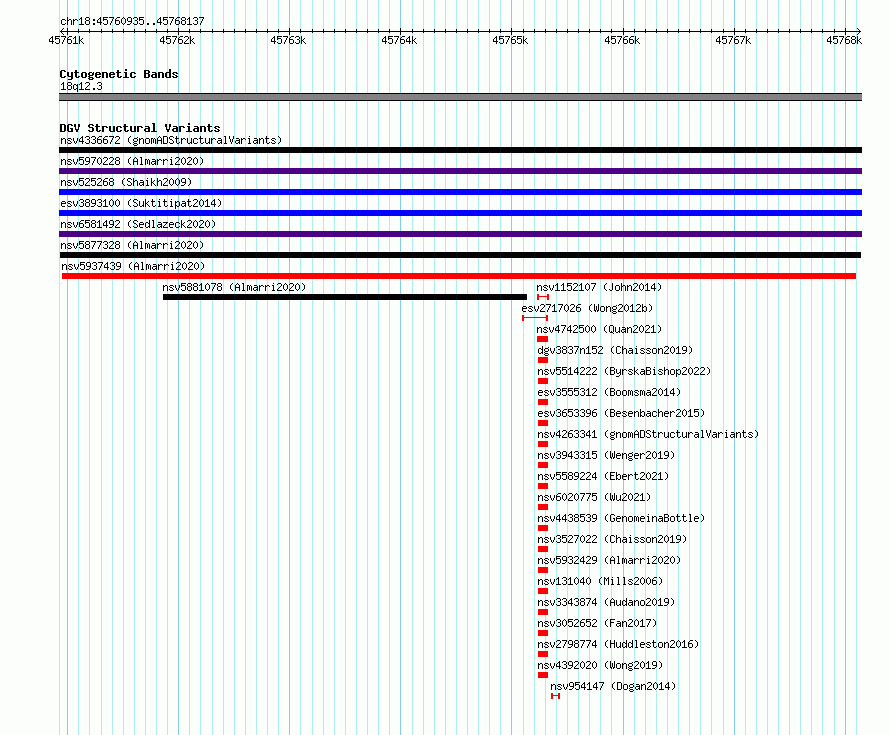890x735 pixels.
Task: Open the nsv5514222 (ByrskaBishop2022) variant
Action: (624, 371)
